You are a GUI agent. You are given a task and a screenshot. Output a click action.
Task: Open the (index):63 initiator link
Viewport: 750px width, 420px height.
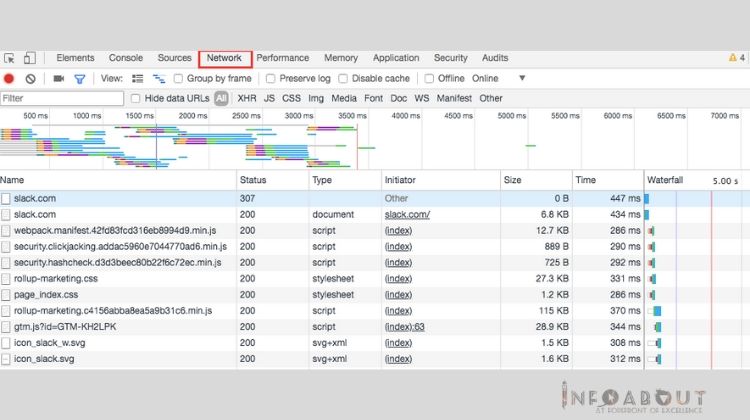[405, 327]
